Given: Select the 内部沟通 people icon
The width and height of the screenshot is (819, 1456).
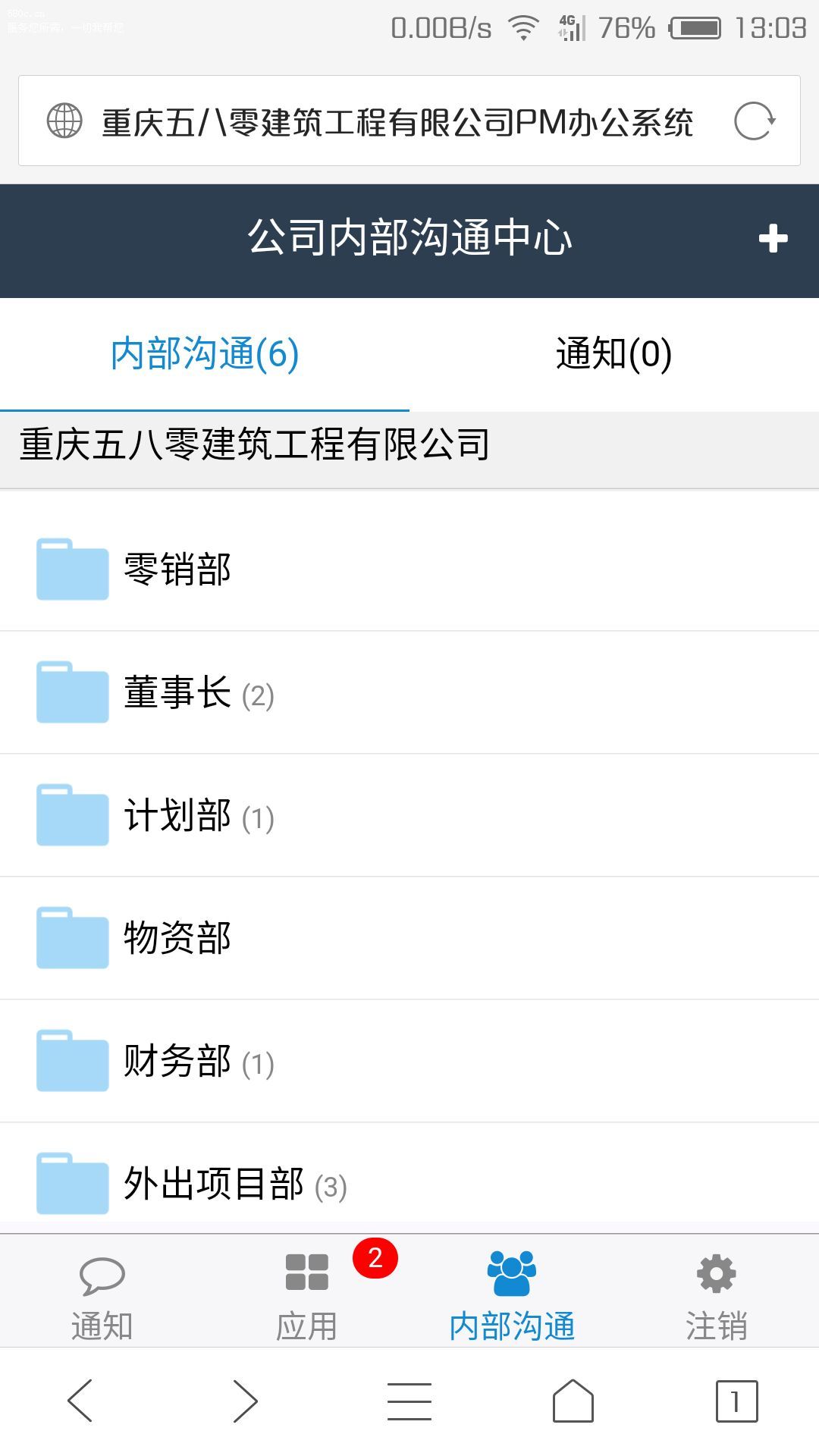Looking at the screenshot, I should point(512,1274).
